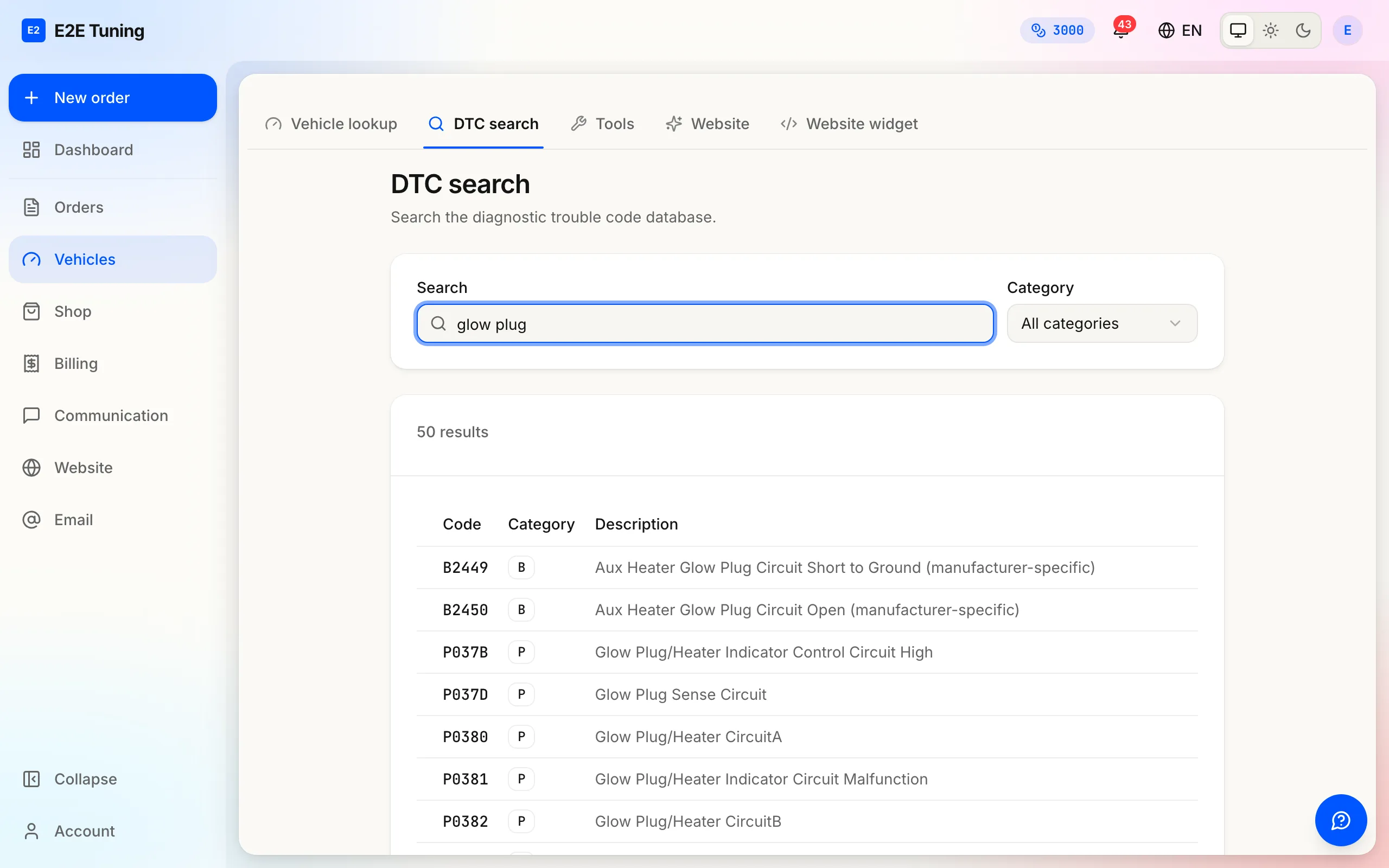The image size is (1389, 868).
Task: Open the user avatar E menu
Action: click(1347, 30)
